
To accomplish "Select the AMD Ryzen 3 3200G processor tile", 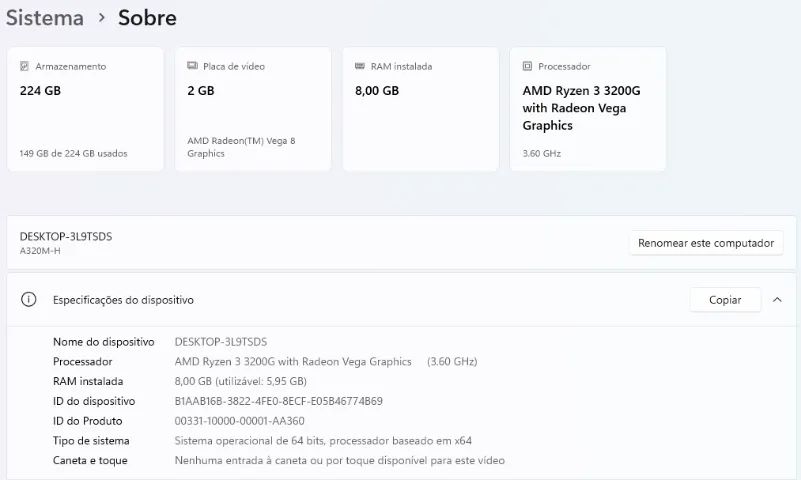I will (x=587, y=109).
